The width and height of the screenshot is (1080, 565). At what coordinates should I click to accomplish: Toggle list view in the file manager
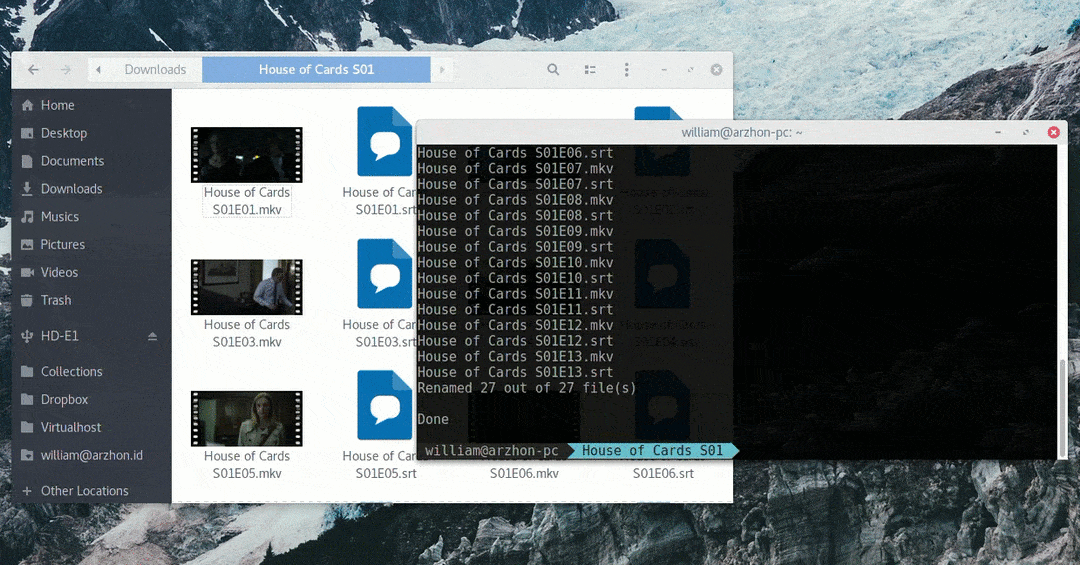pyautogui.click(x=590, y=70)
